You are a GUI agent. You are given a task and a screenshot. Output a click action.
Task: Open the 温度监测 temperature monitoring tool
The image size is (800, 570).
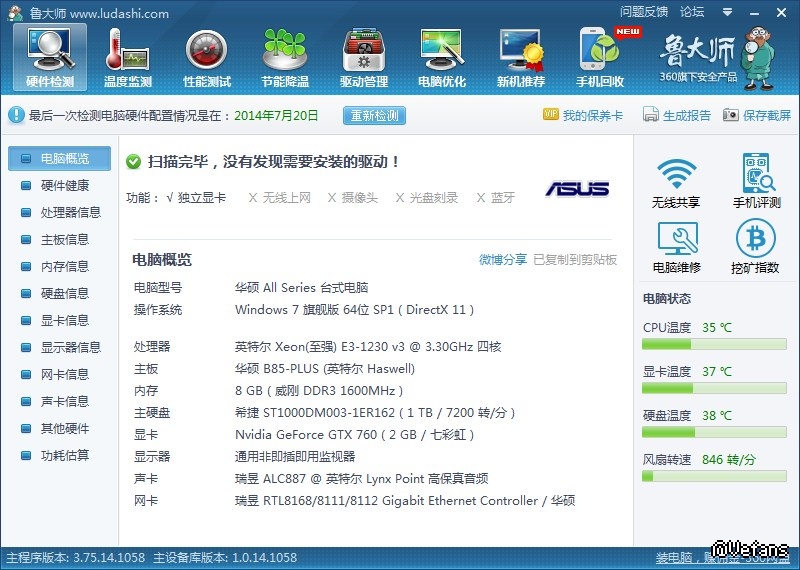pos(128,58)
